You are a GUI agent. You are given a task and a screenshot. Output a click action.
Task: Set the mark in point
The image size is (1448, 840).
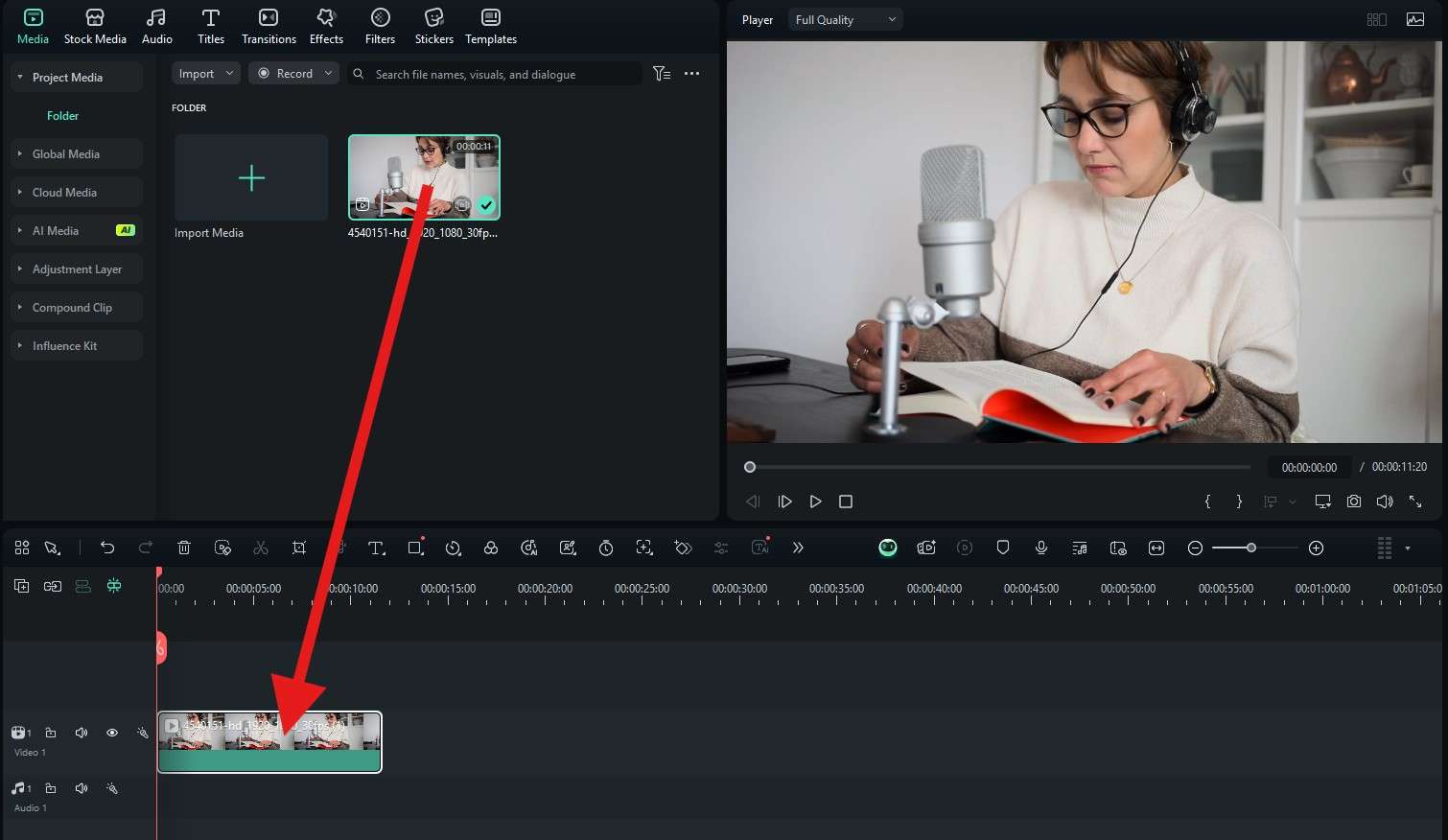[x=1207, y=502]
